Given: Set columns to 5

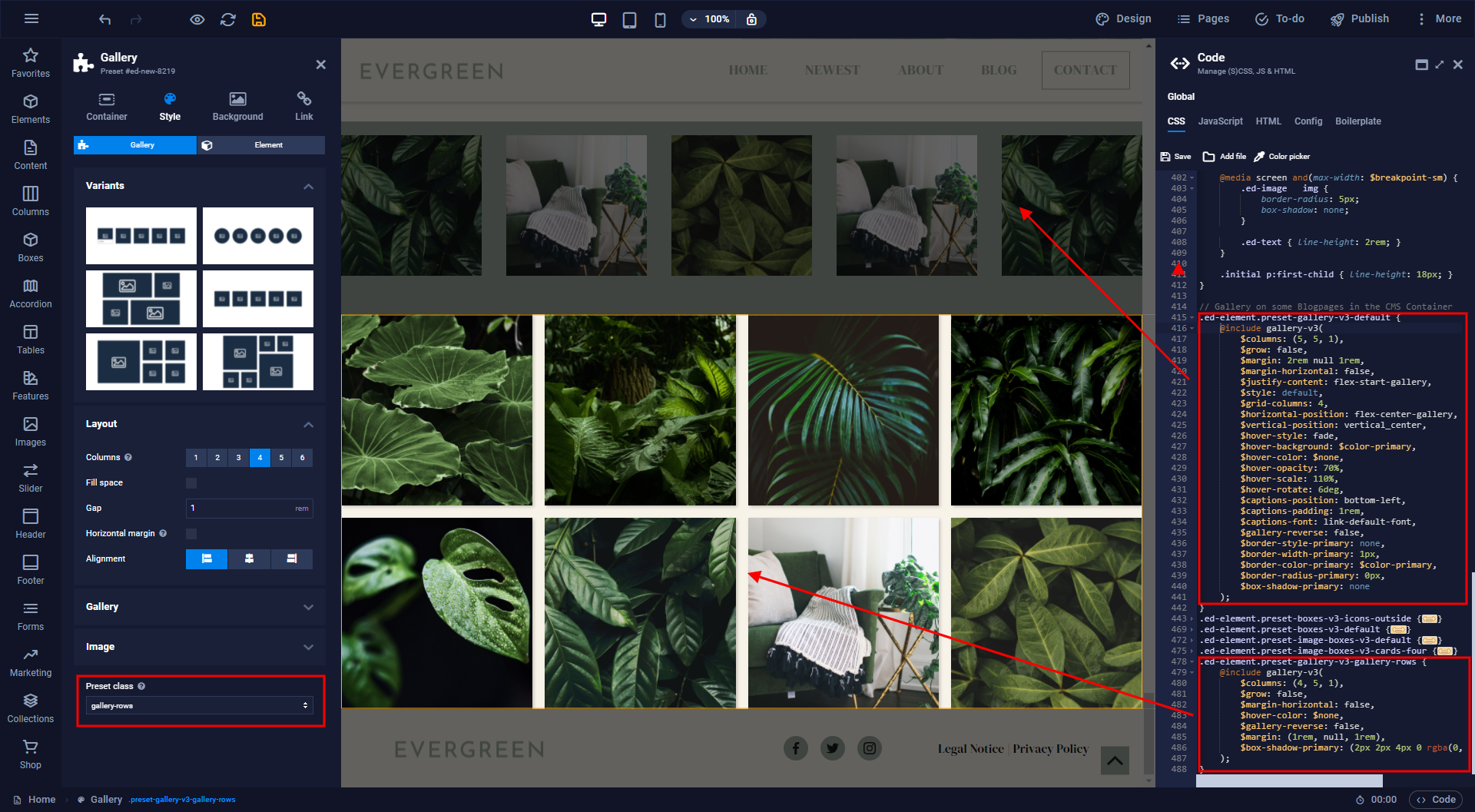Looking at the screenshot, I should 281,458.
